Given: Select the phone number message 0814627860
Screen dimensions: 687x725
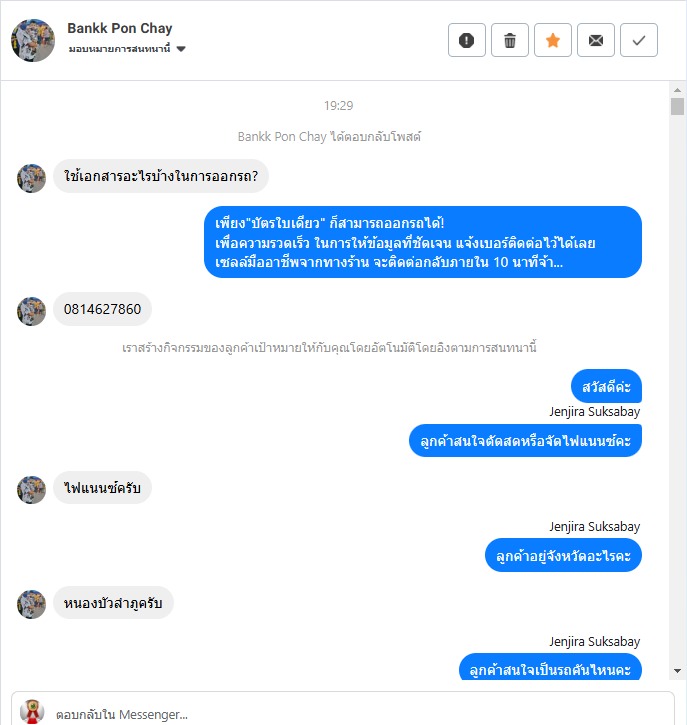Looking at the screenshot, I should click(102, 309).
